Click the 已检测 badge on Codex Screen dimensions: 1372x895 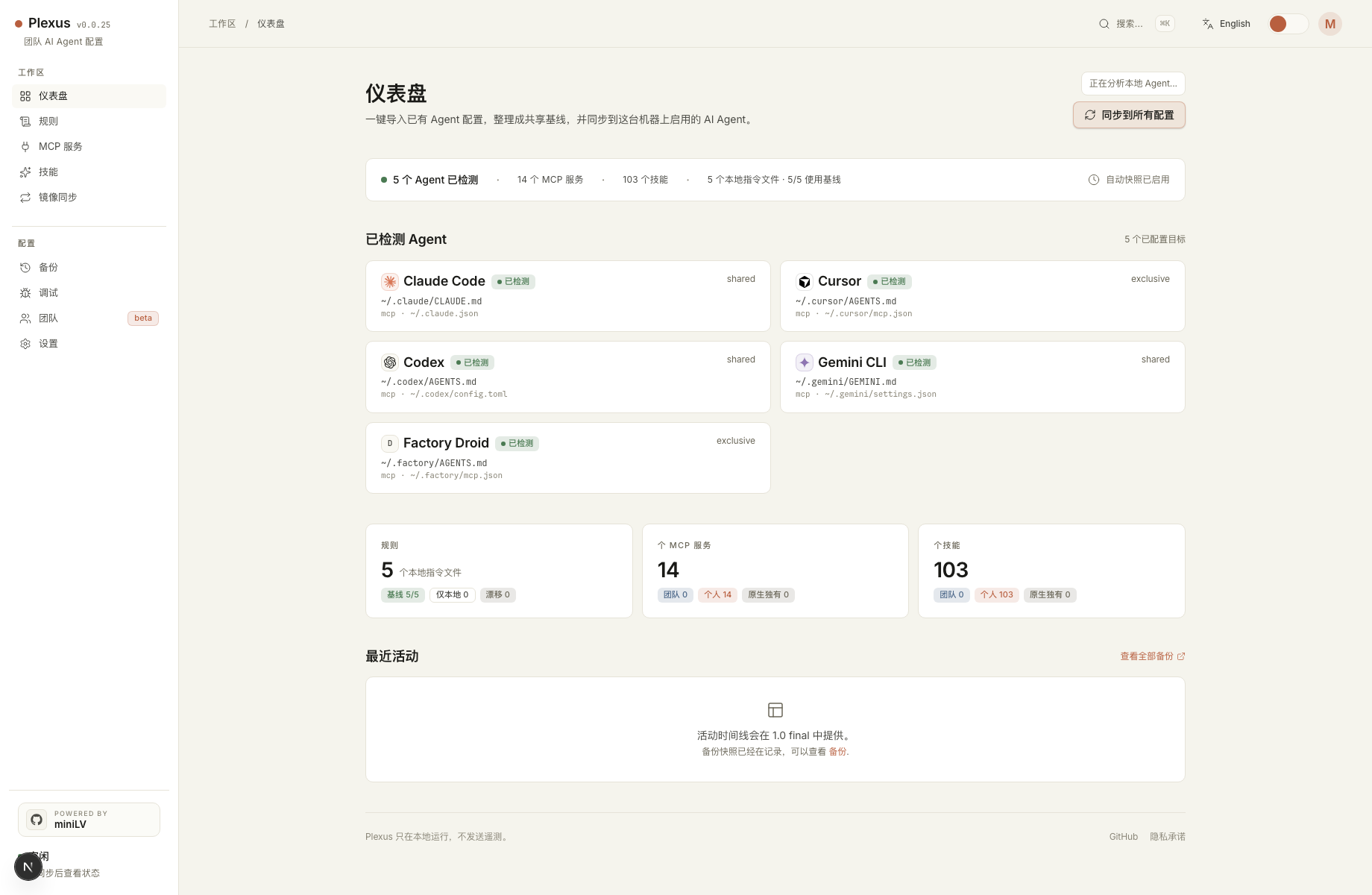(x=472, y=362)
